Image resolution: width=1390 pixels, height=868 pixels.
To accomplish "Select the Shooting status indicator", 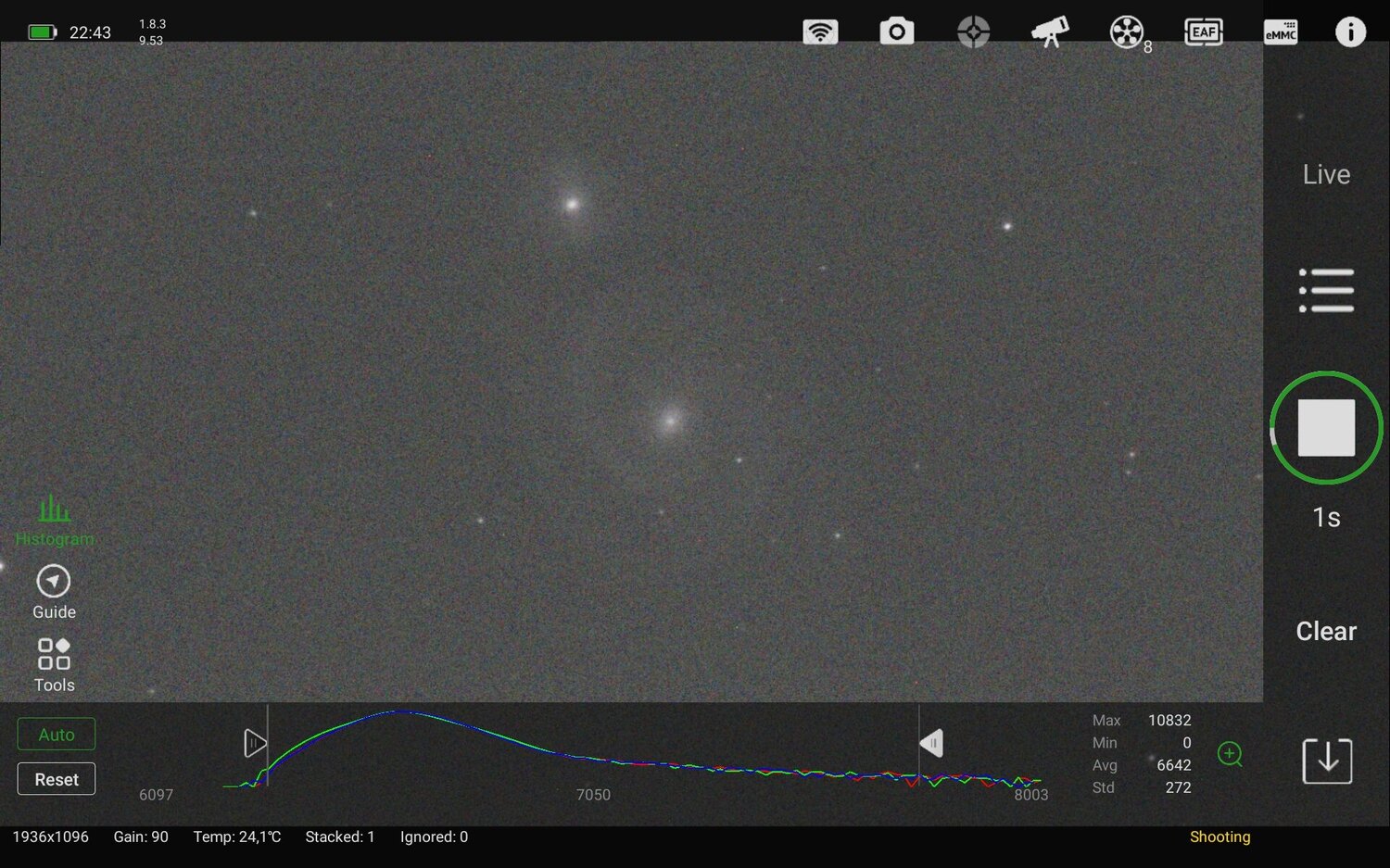I will (x=1219, y=837).
